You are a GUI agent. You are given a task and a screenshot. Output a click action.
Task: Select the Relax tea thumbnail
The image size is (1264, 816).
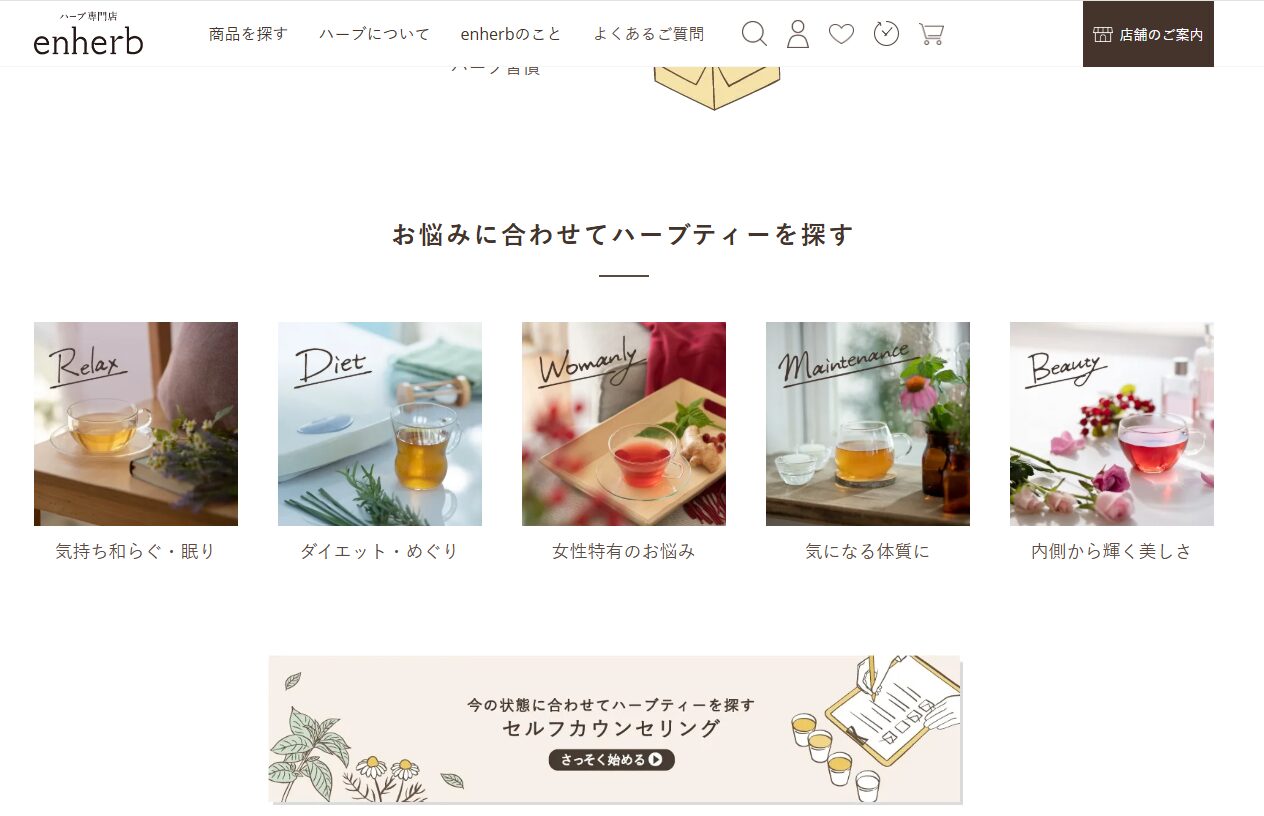coord(136,424)
